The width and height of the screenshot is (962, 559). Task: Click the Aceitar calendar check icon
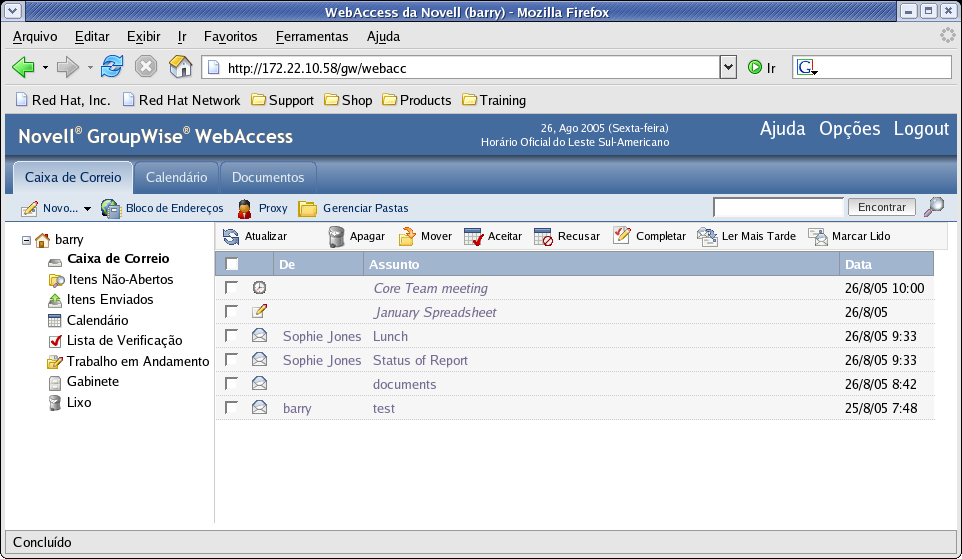tap(474, 236)
